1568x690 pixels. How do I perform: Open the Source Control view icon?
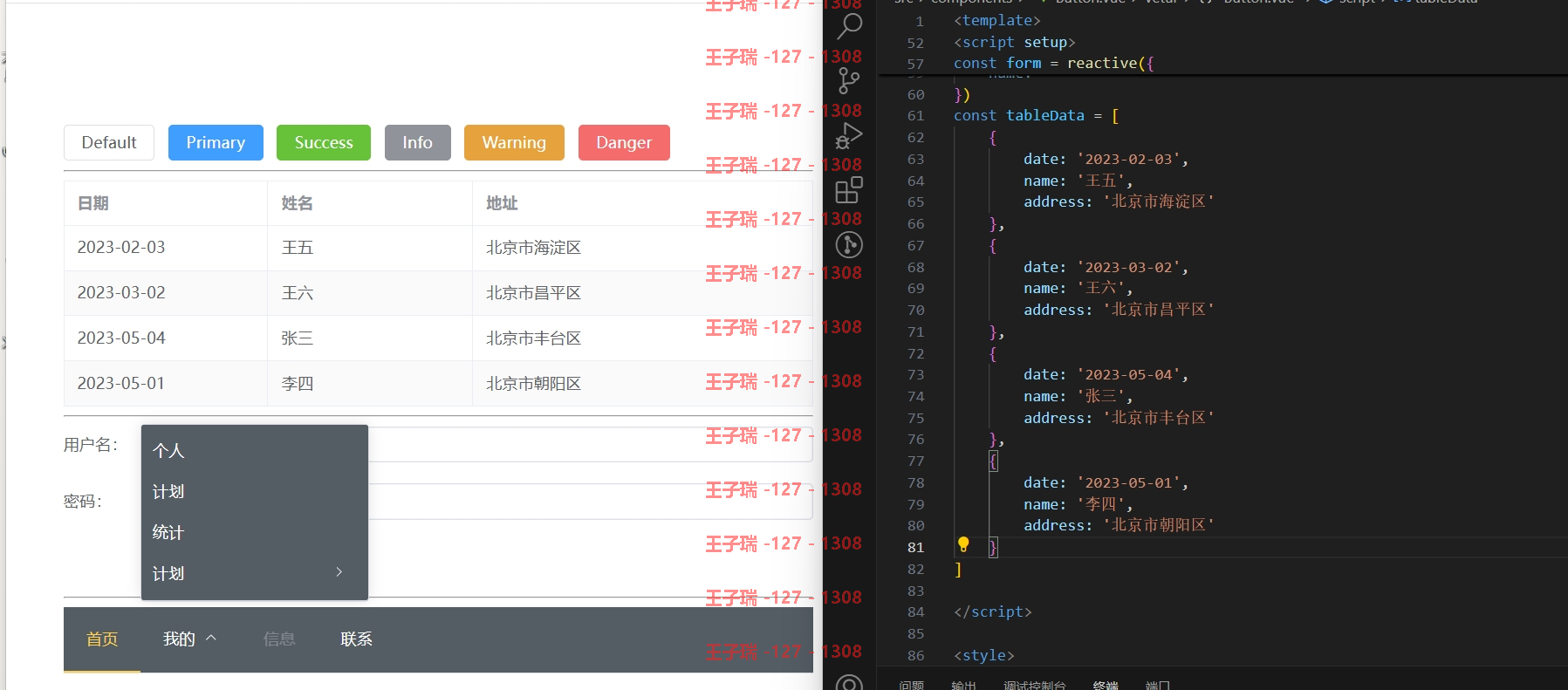coord(849,80)
